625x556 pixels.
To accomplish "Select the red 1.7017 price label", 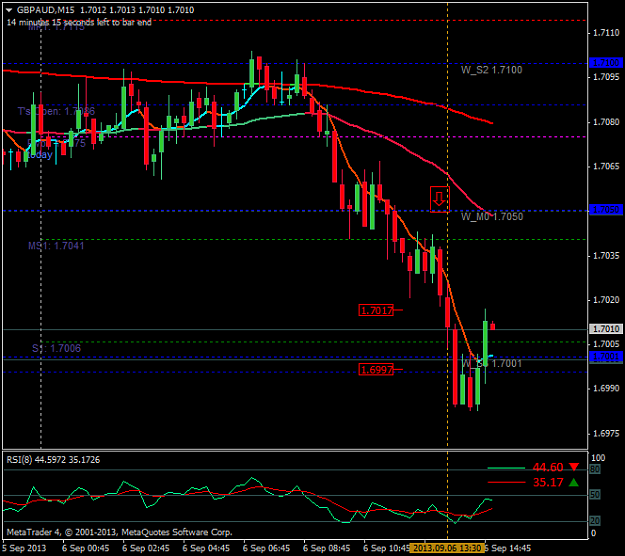I will click(x=376, y=310).
